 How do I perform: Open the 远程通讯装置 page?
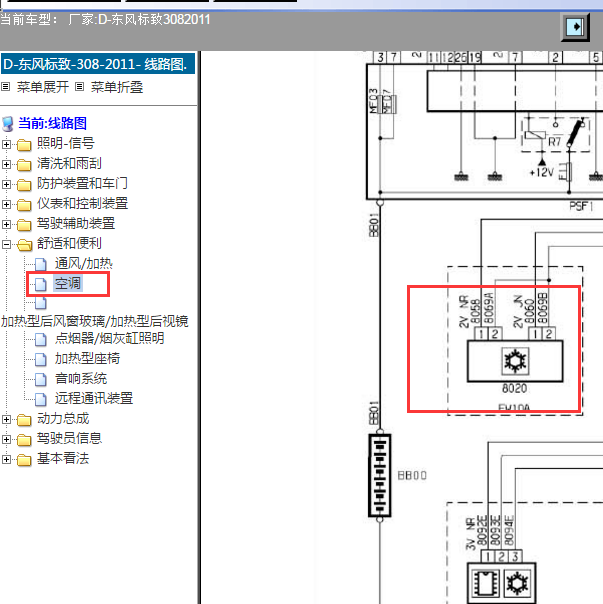94,399
